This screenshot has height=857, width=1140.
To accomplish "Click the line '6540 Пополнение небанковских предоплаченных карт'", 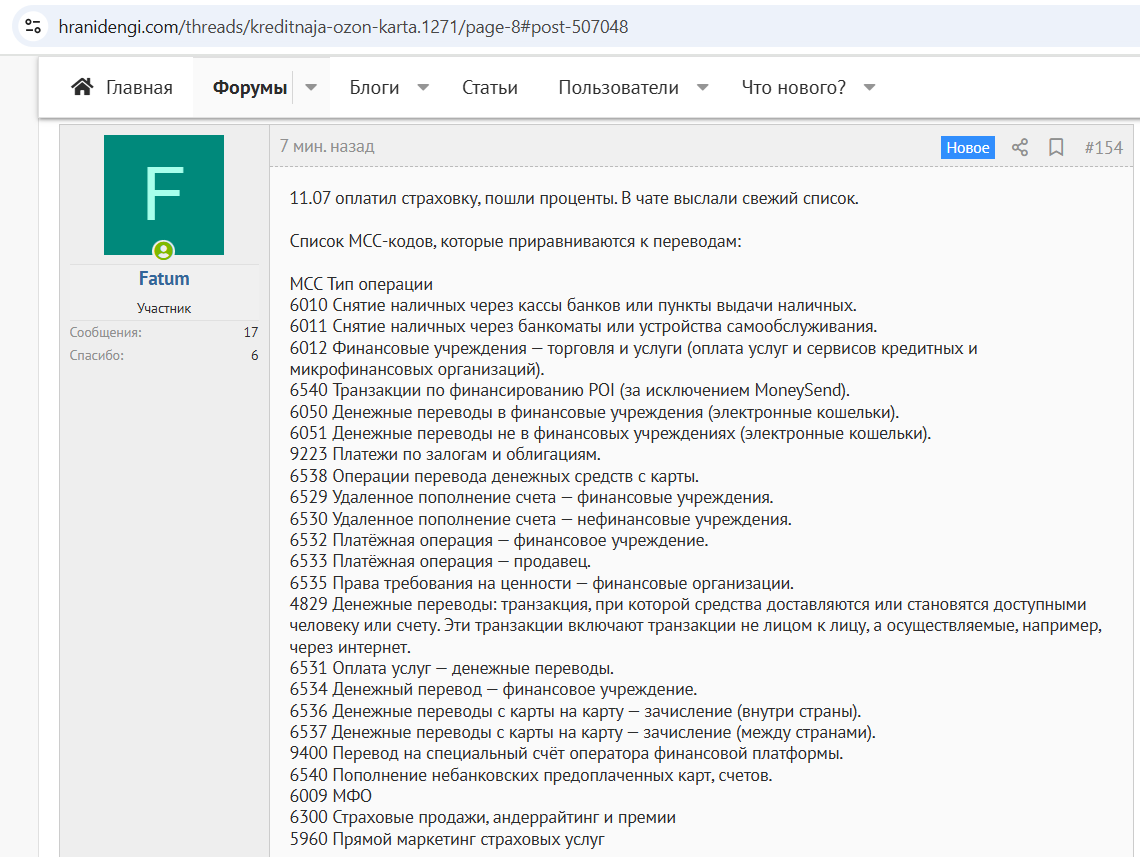I will (x=531, y=776).
